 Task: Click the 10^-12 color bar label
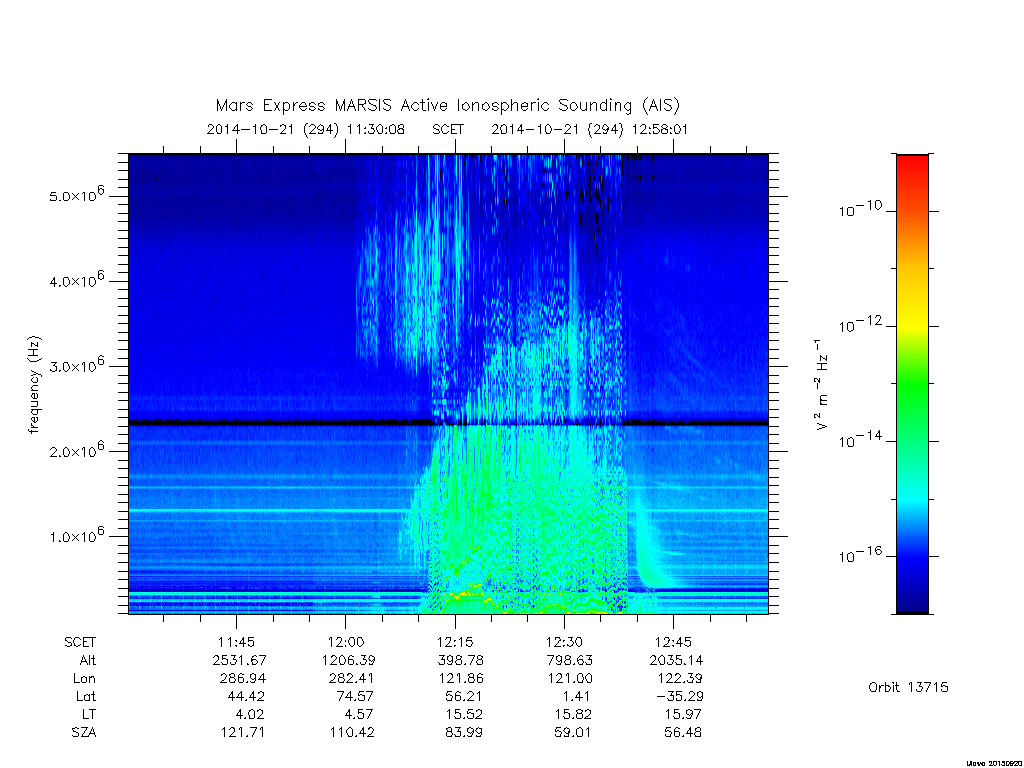click(860, 325)
